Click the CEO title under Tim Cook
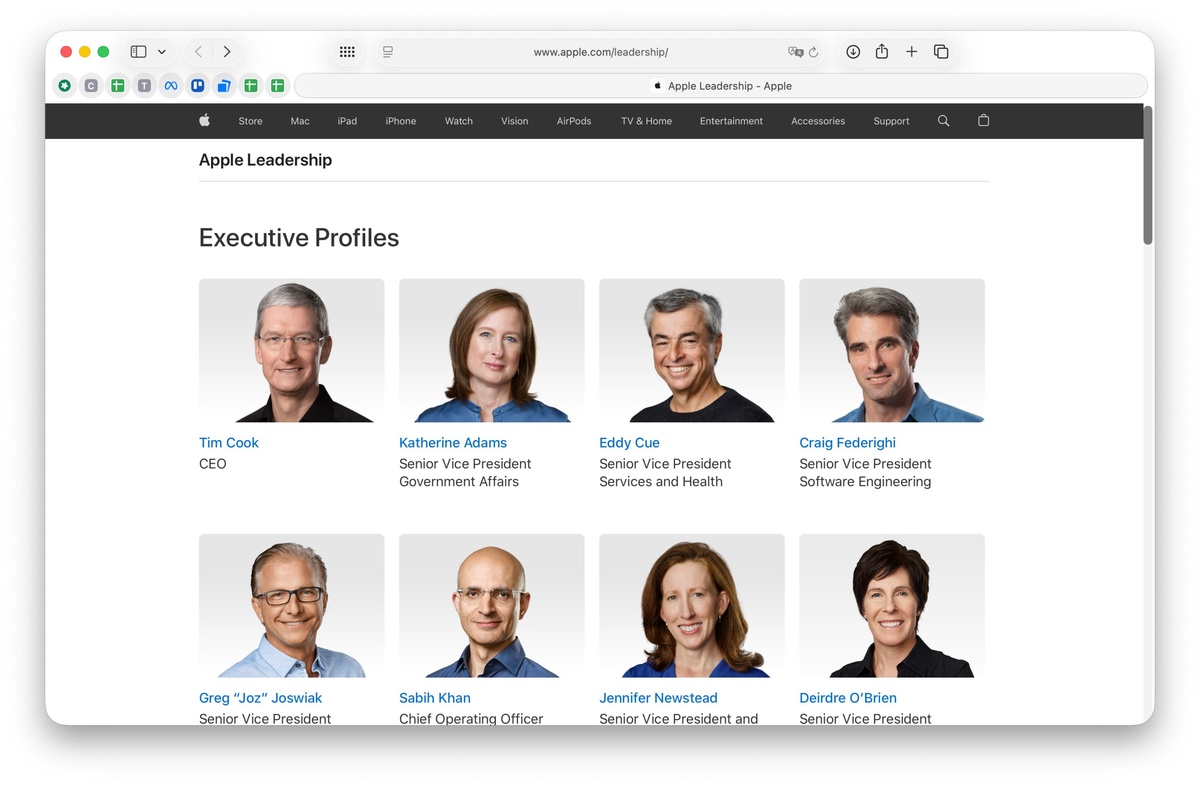The height and width of the screenshot is (785, 1200). 213,464
